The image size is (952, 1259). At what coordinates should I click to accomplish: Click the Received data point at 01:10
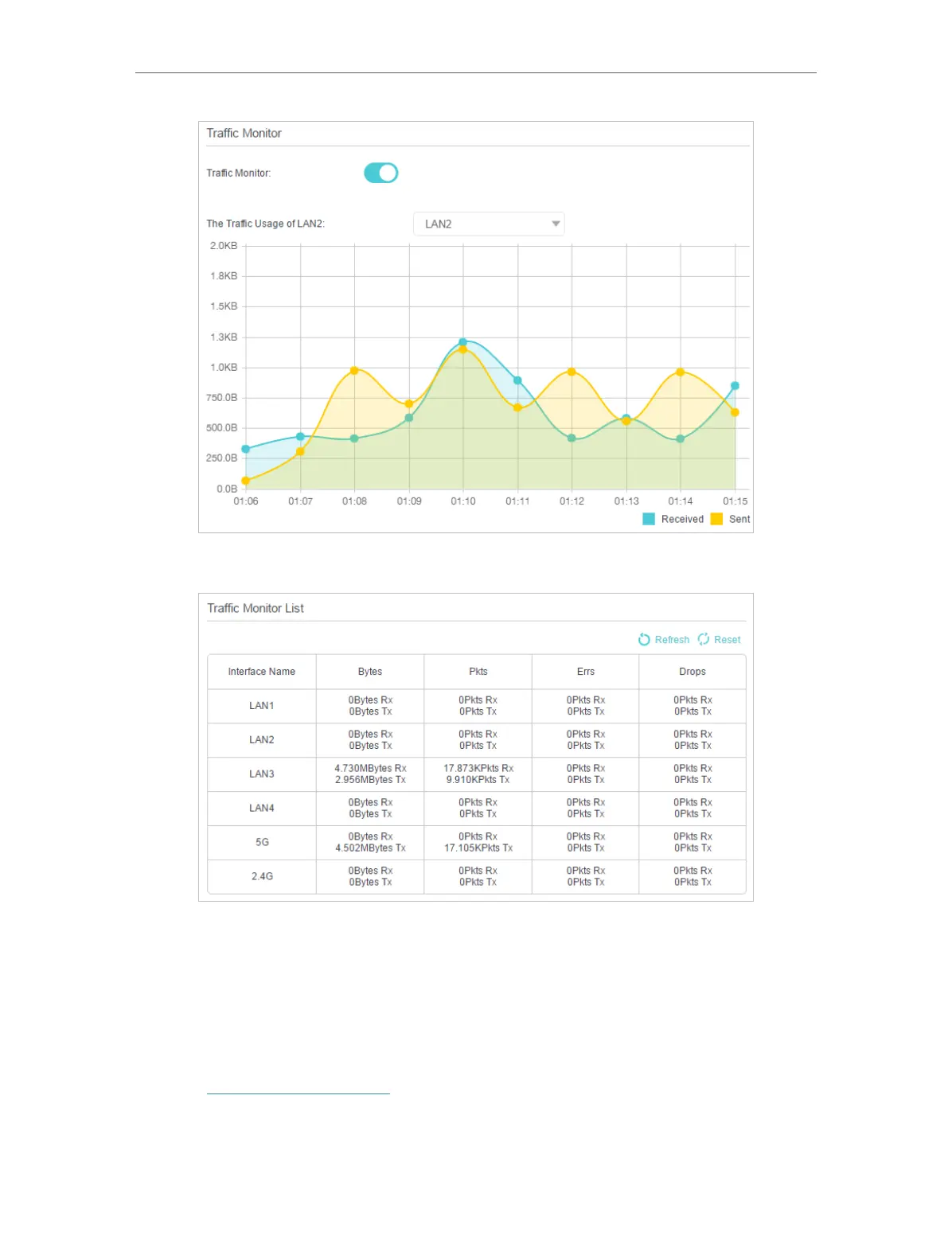tap(462, 342)
